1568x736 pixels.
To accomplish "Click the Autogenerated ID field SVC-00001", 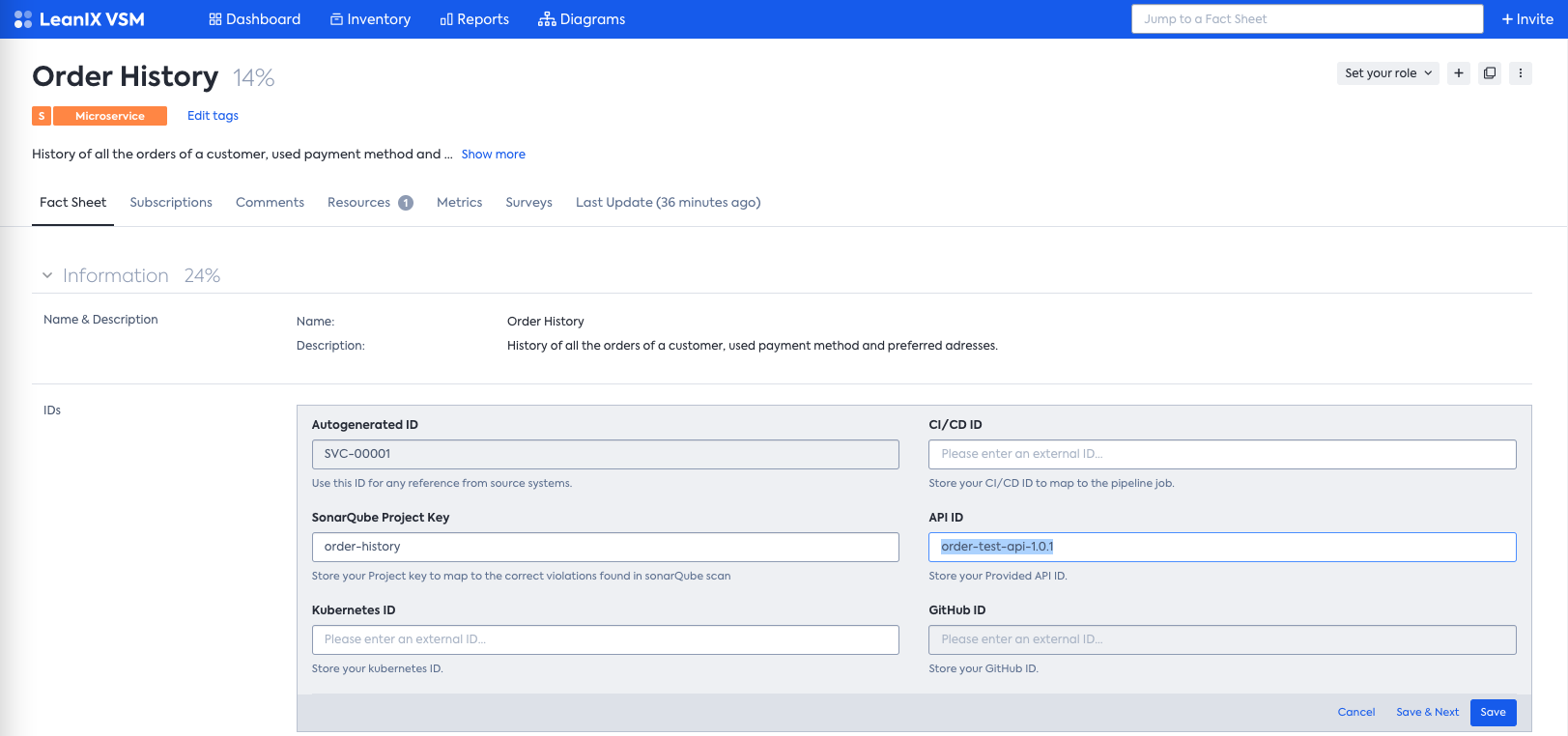I will [606, 454].
